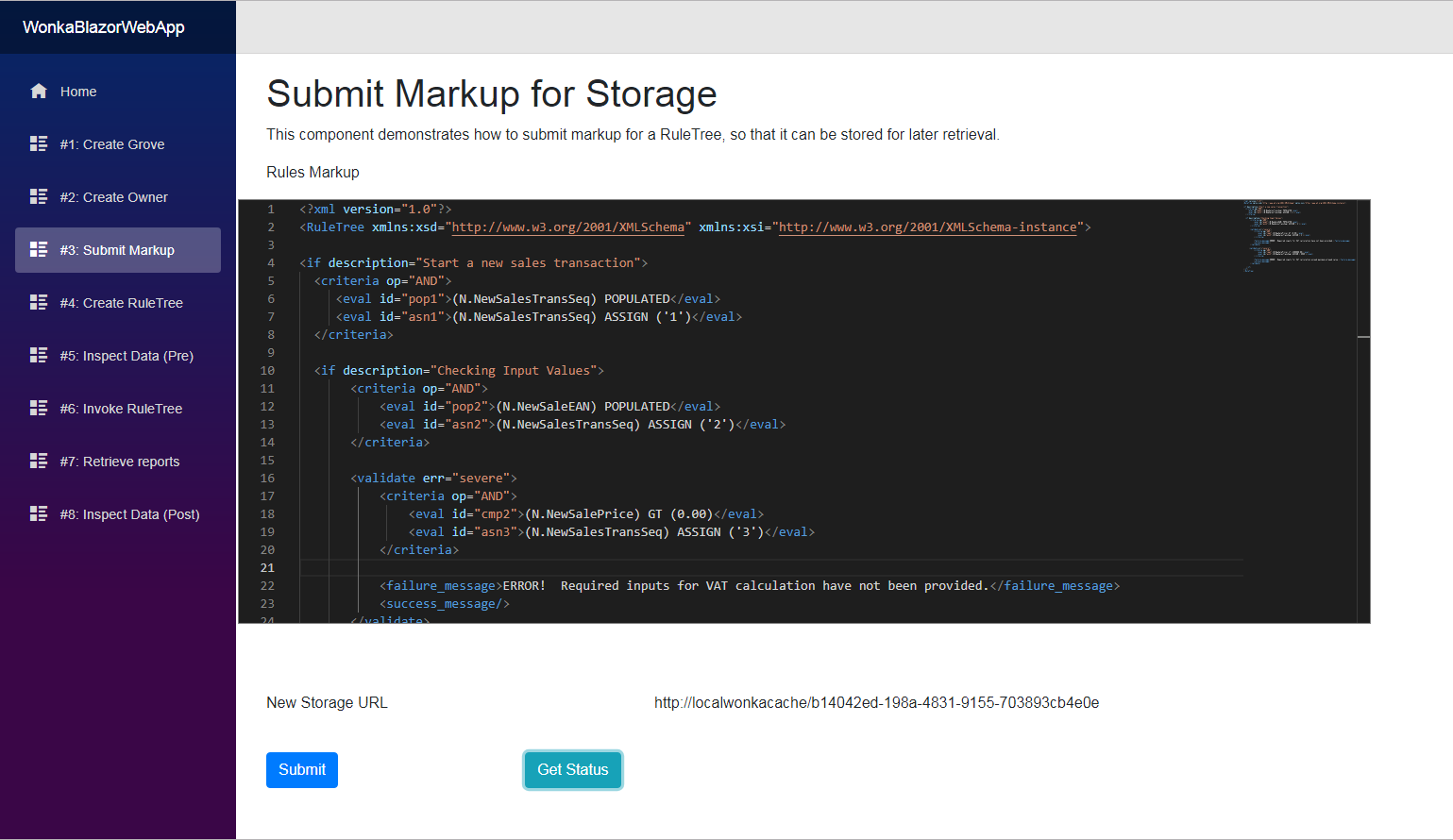Click the editor vertical scrollbar
The width and height of the screenshot is (1453, 840).
[1363, 412]
